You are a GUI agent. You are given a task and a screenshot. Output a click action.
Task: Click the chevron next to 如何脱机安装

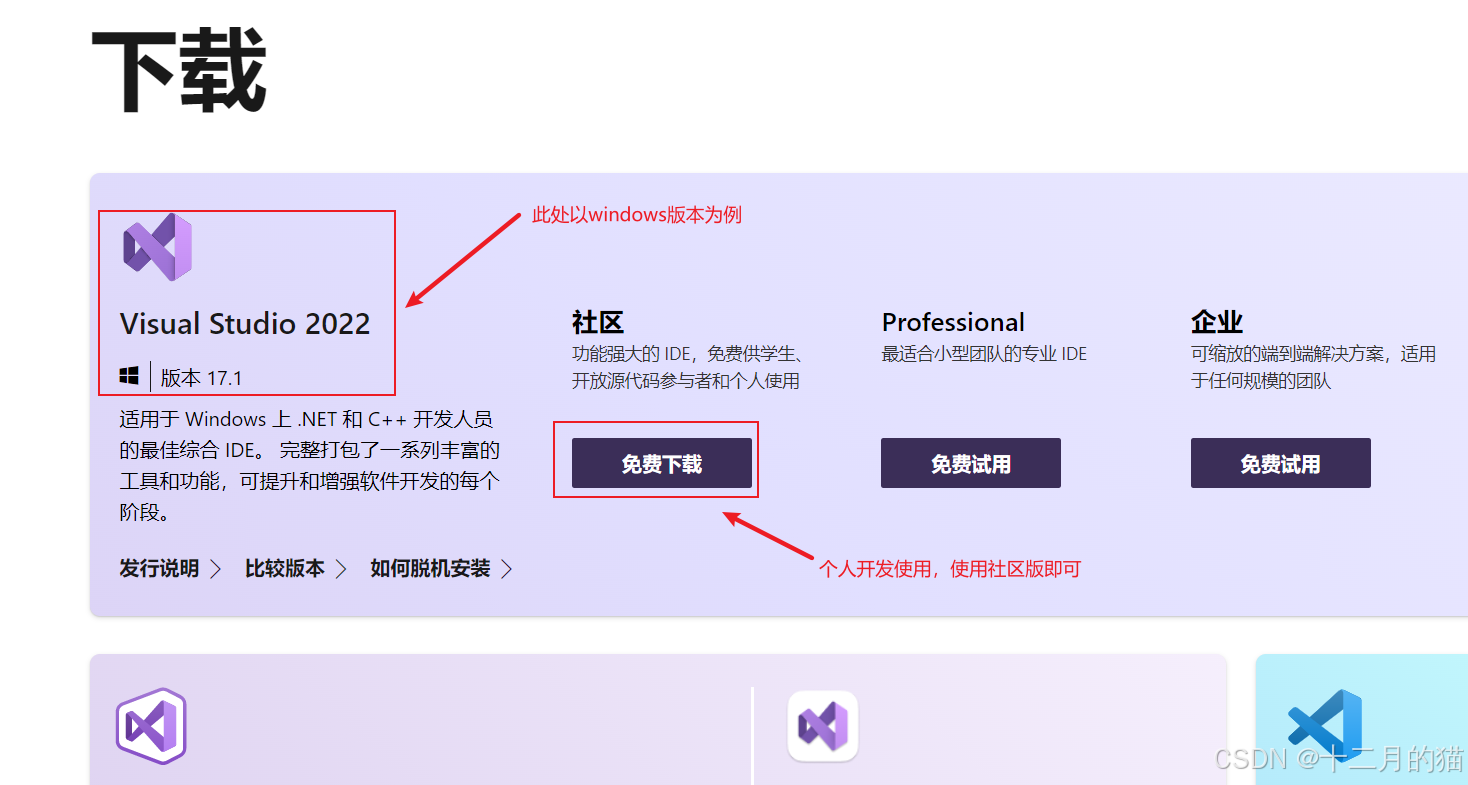pos(507,569)
